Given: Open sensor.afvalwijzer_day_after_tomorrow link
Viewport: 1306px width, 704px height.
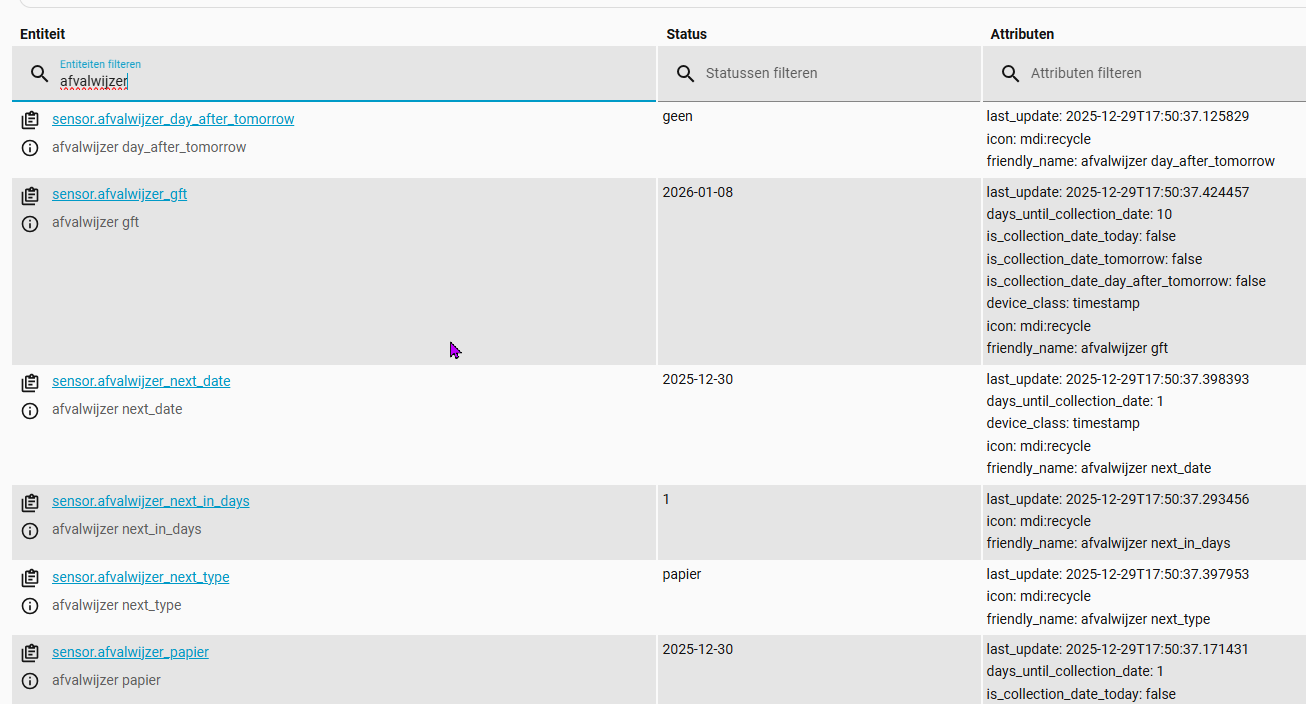Looking at the screenshot, I should pyautogui.click(x=173, y=119).
